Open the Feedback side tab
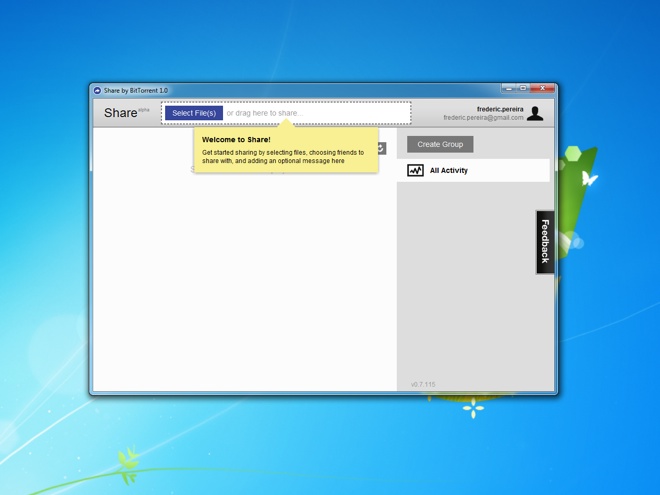Image resolution: width=660 pixels, height=495 pixels. 545,242
